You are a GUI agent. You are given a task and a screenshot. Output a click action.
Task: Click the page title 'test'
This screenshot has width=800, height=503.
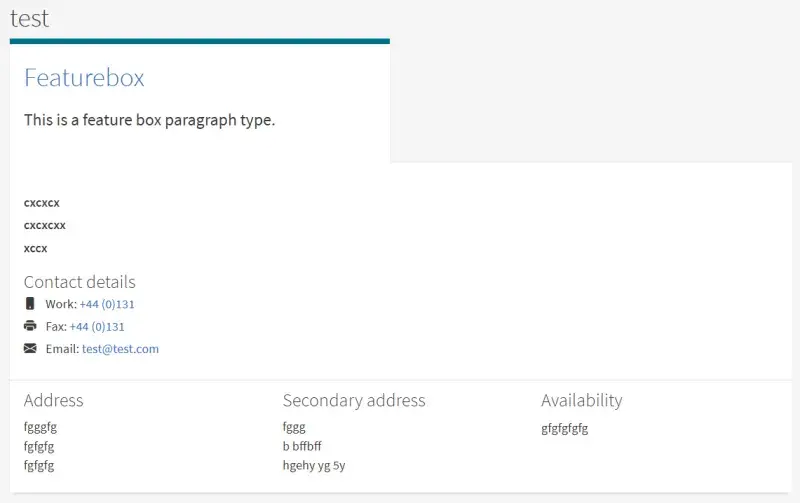pos(29,18)
